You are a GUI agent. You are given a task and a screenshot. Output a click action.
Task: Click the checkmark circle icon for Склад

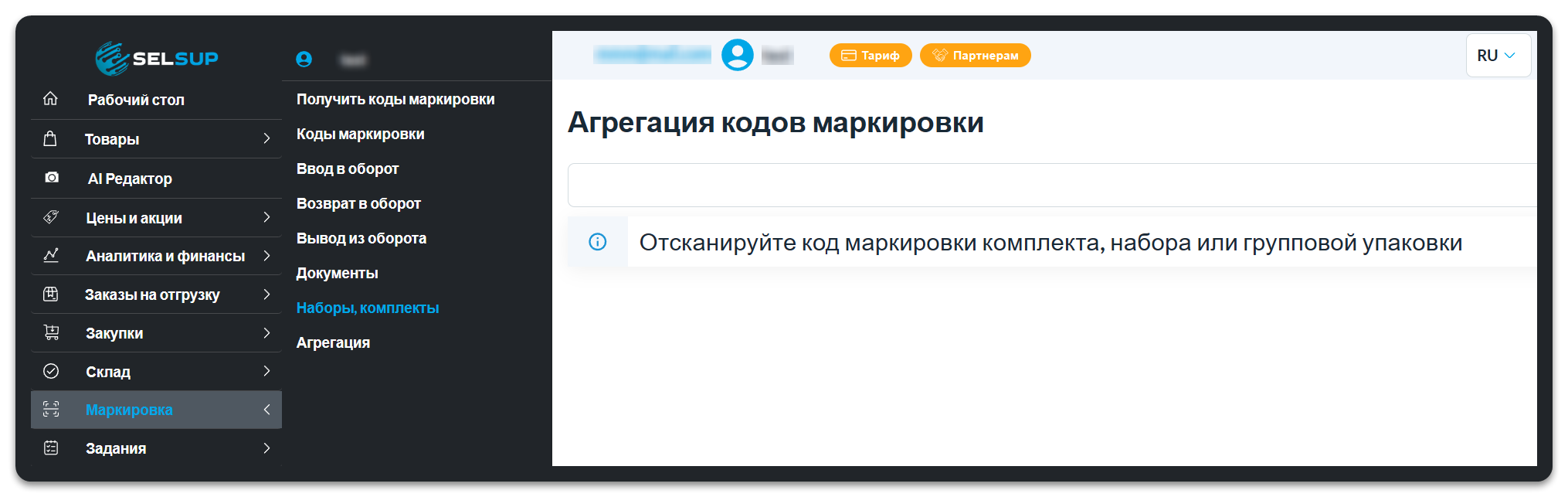click(51, 371)
